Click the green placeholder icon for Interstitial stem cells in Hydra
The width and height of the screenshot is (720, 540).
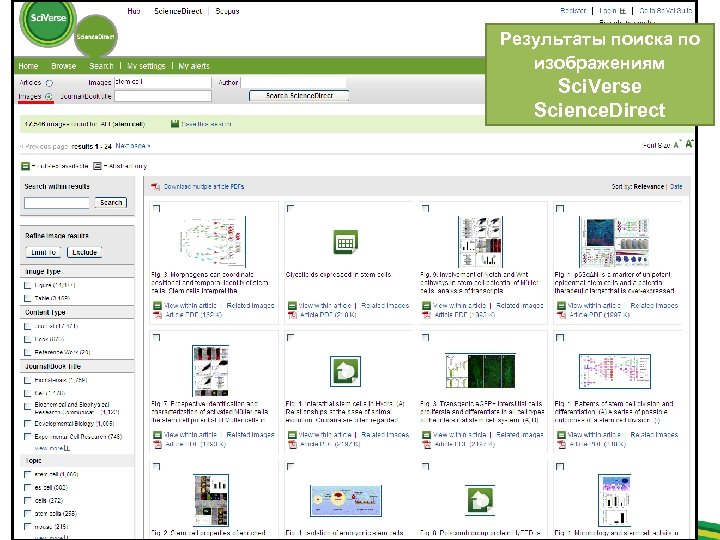point(345,371)
